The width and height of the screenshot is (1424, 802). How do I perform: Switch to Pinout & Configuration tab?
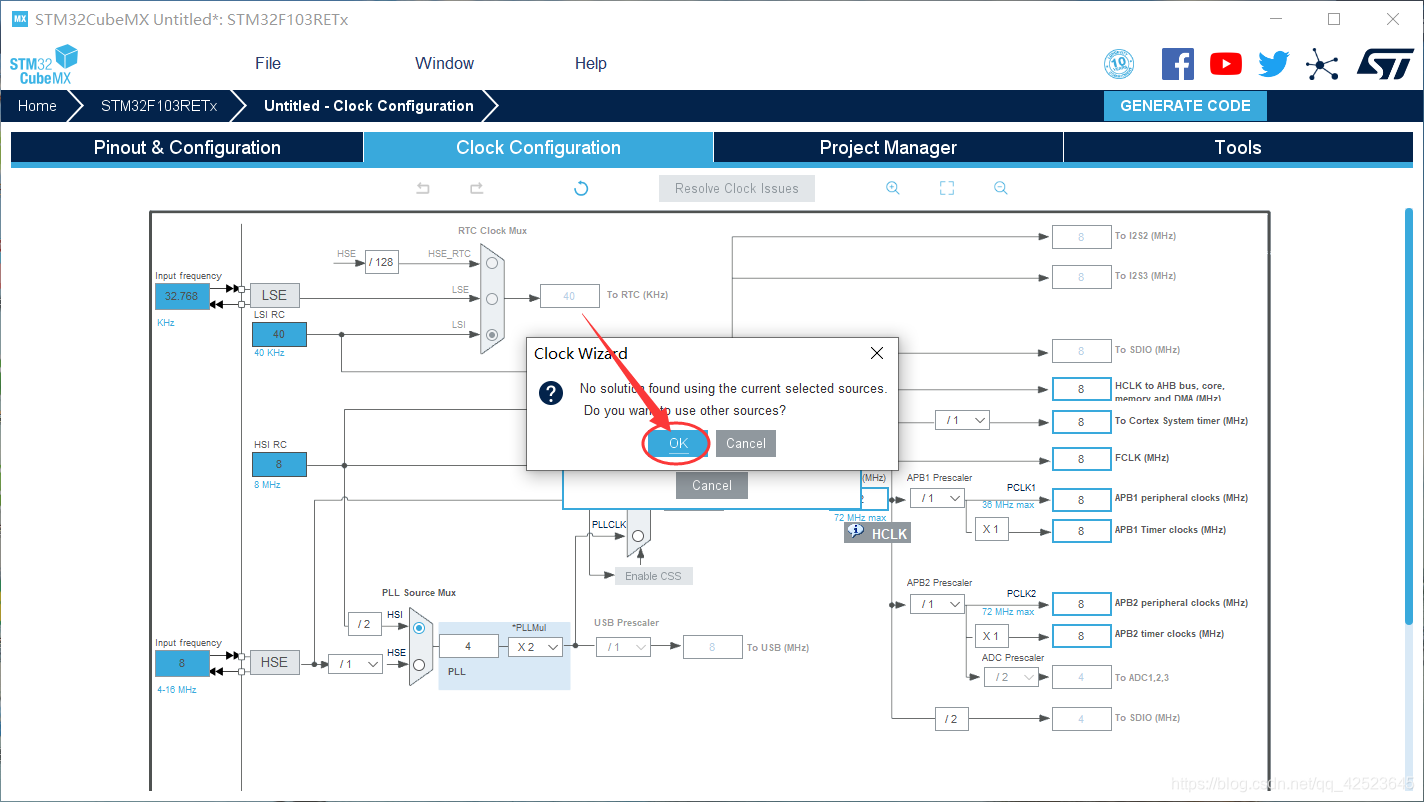pos(187,147)
